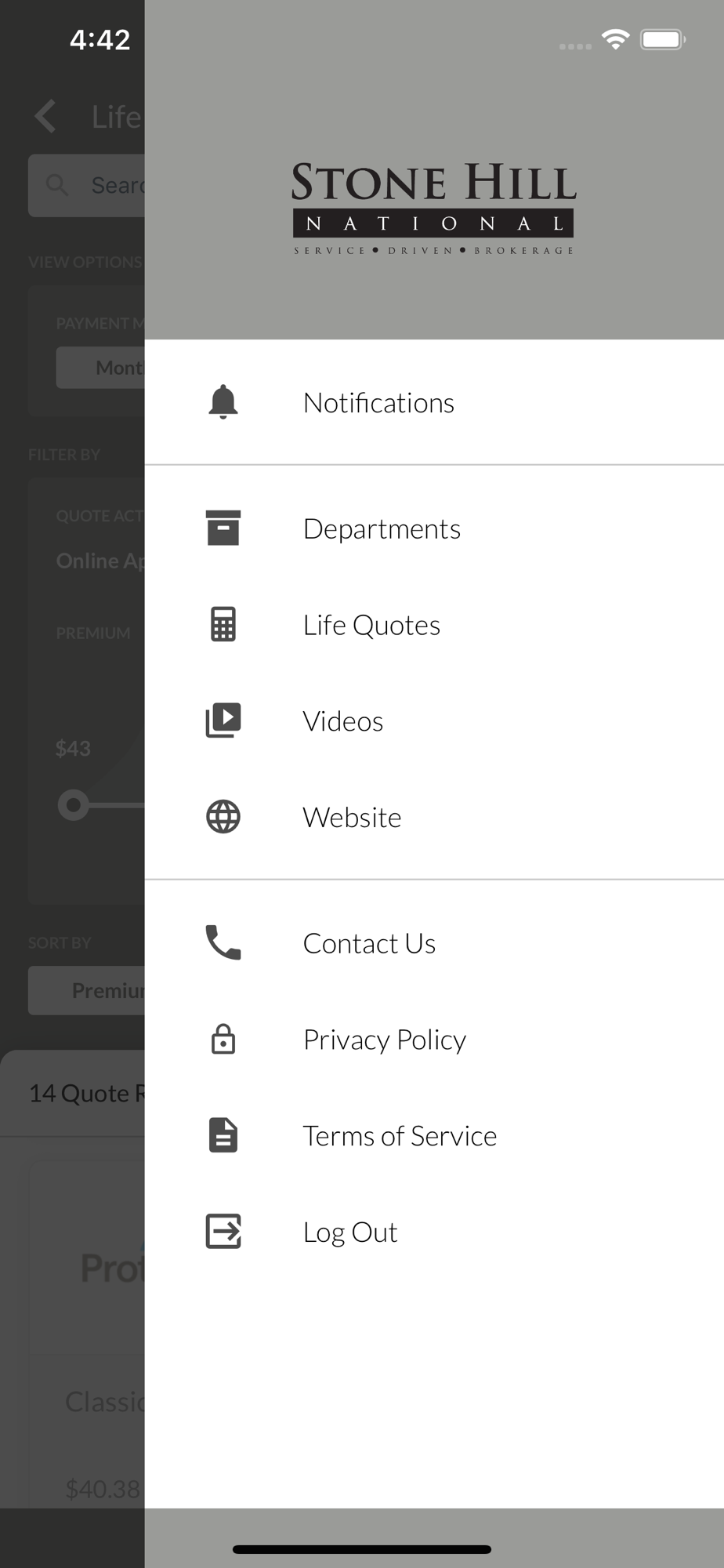
Task: View the Terms of Service
Action: [434, 1135]
